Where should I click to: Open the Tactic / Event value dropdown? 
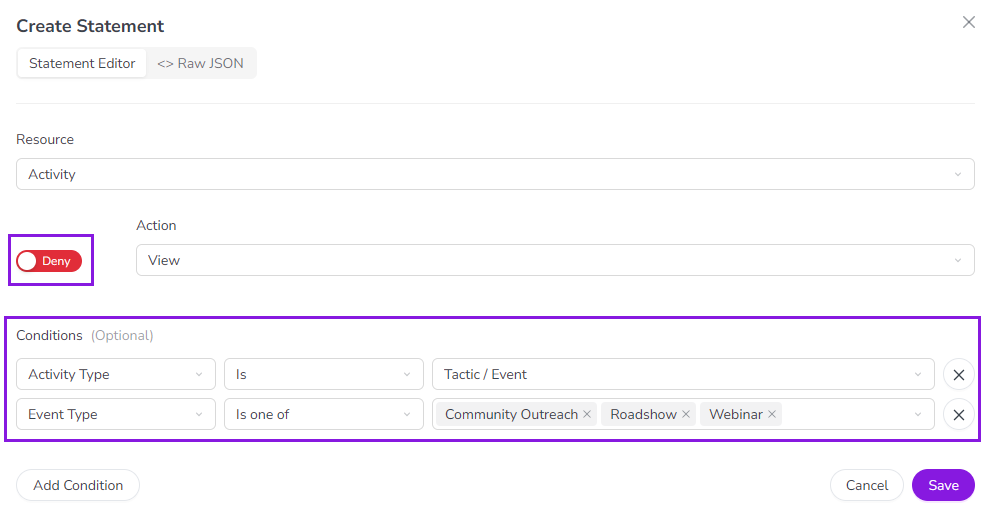pyautogui.click(x=683, y=374)
